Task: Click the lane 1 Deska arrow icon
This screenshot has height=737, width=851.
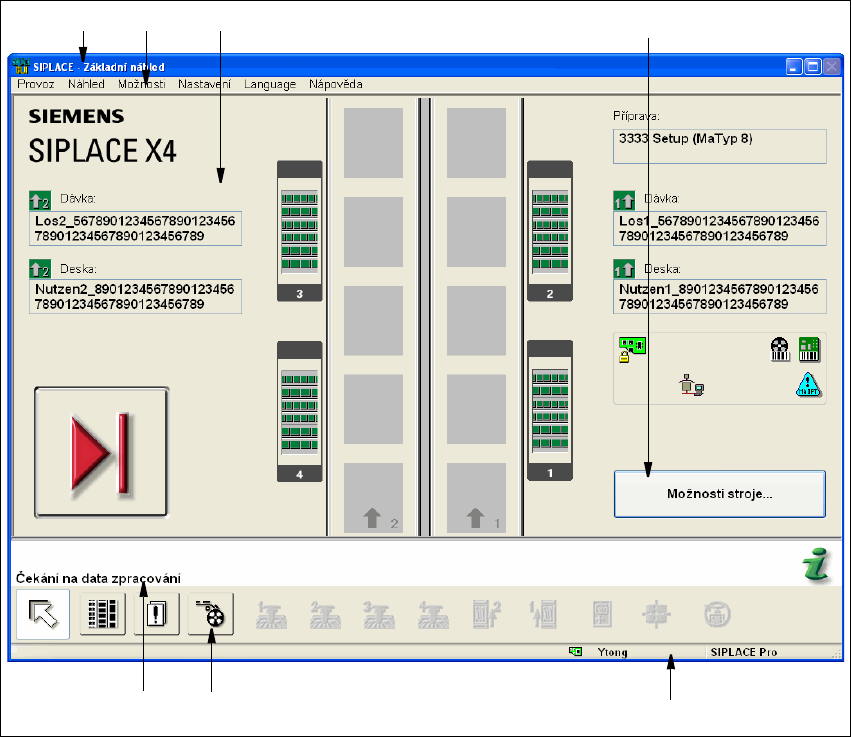Action: tap(624, 269)
